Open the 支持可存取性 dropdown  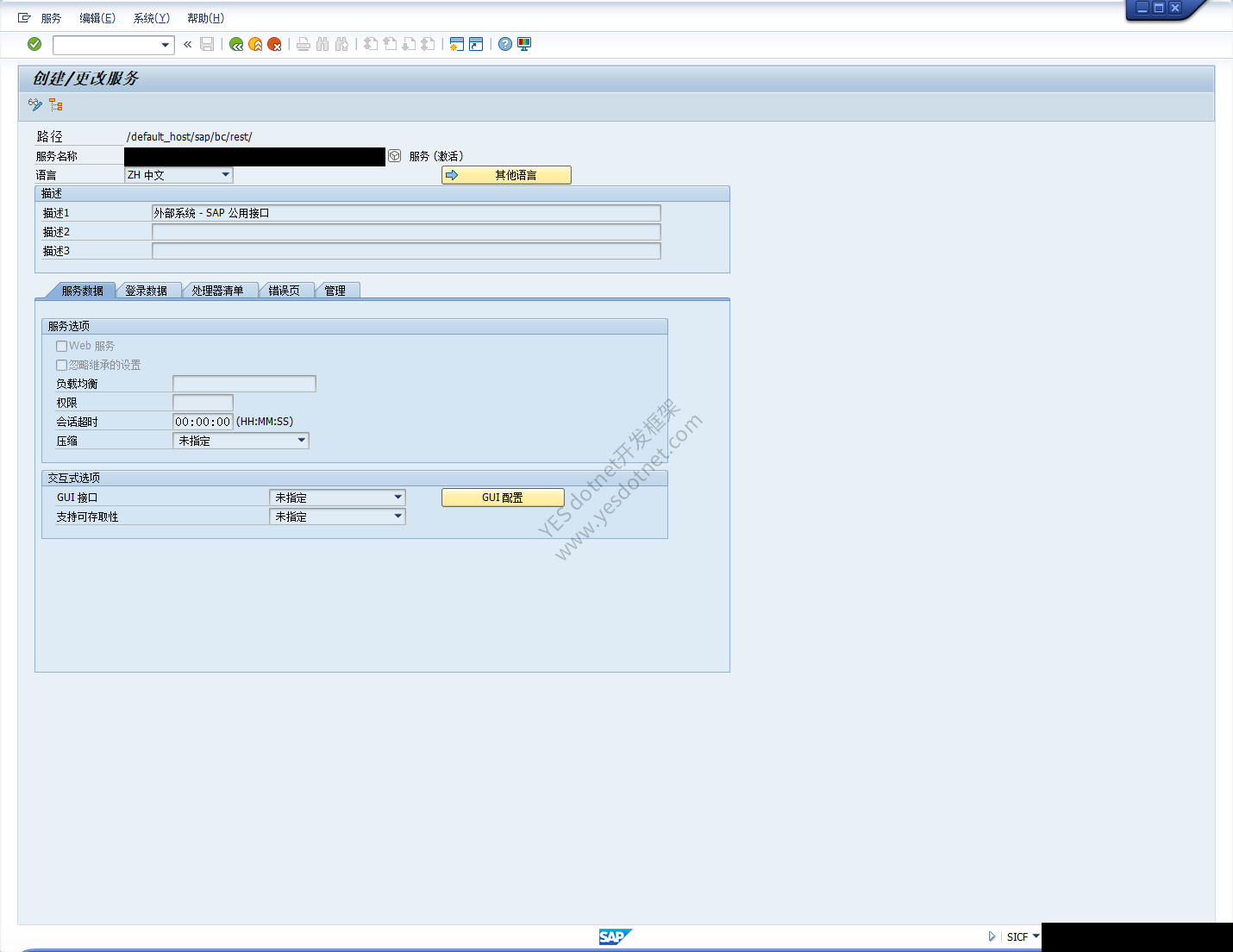coord(398,517)
